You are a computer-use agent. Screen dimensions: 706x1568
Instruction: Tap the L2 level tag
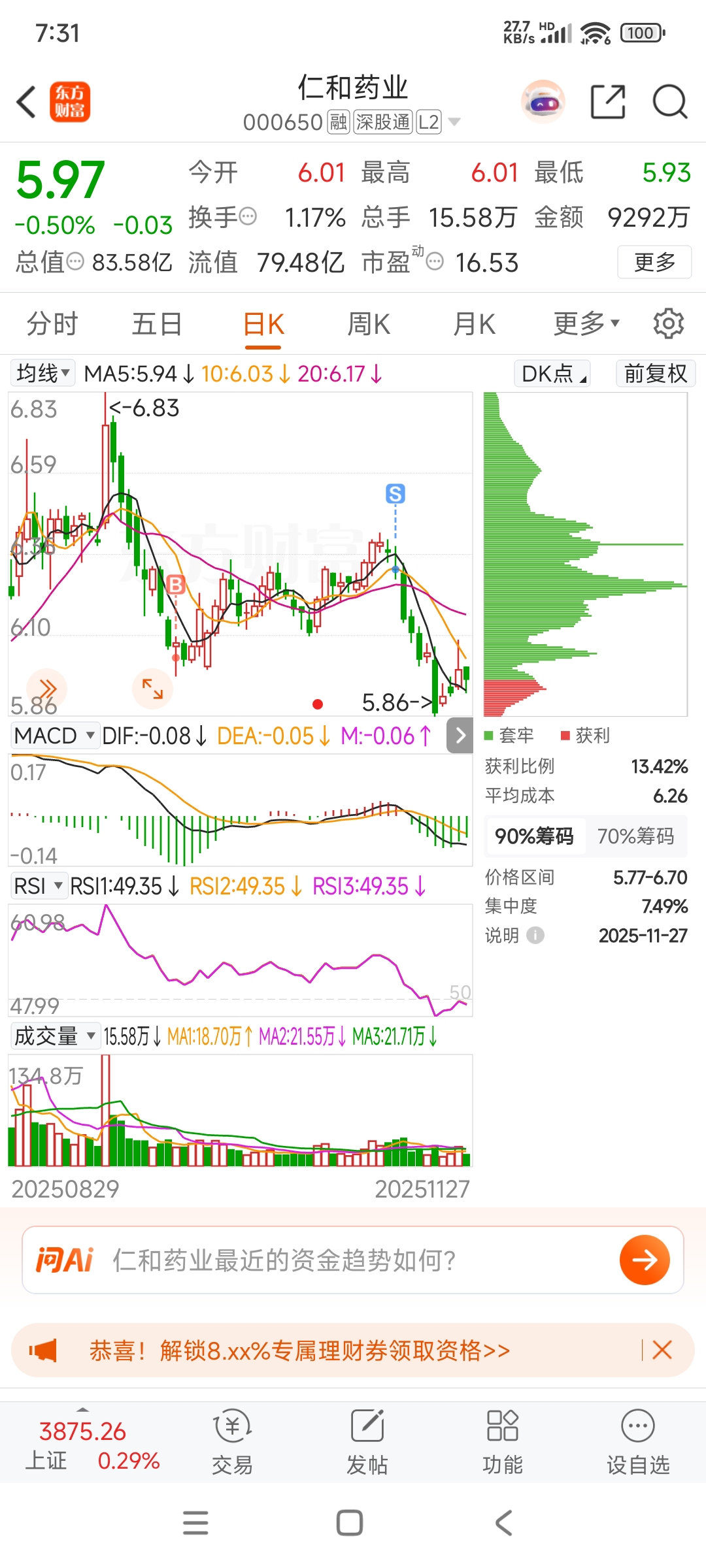pyautogui.click(x=429, y=122)
